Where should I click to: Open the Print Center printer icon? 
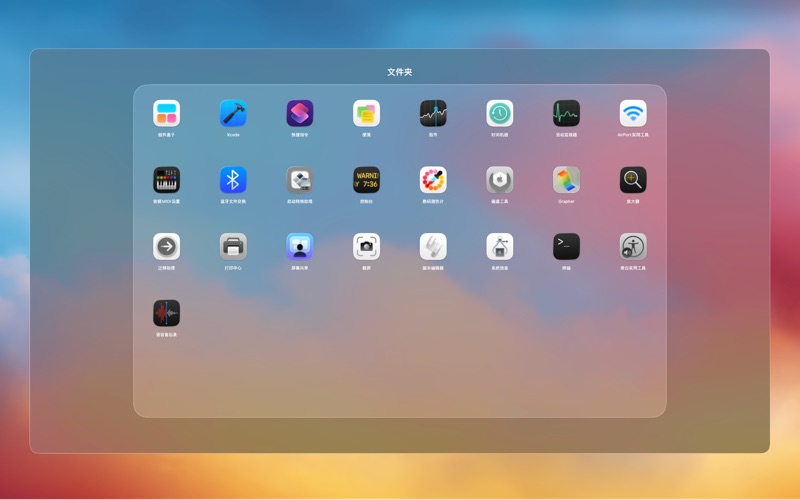(x=233, y=246)
